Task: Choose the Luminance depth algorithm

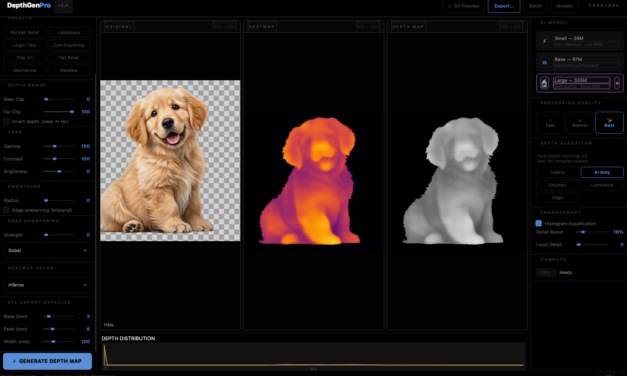Action: (602, 185)
